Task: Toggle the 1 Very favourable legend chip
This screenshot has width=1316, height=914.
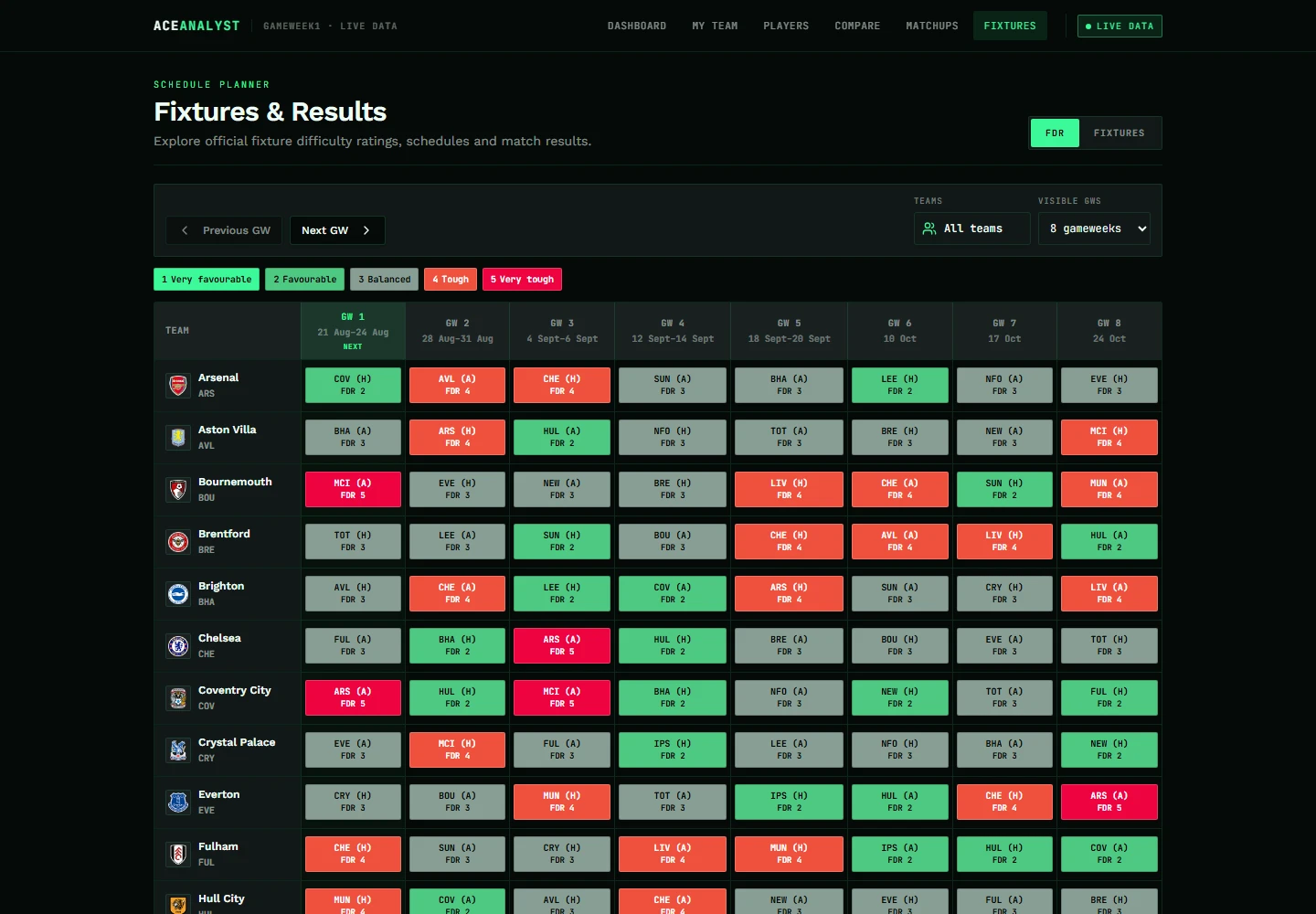Action: pyautogui.click(x=207, y=280)
